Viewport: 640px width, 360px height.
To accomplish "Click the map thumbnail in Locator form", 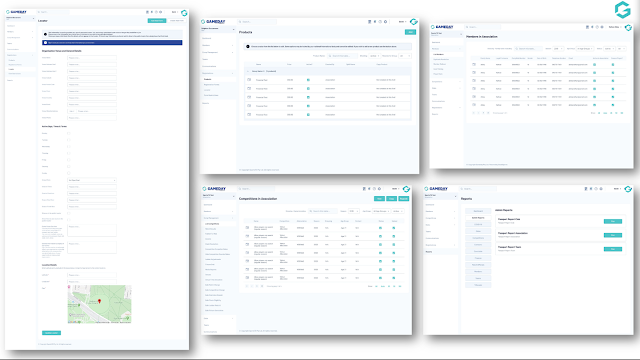I will click(100, 304).
